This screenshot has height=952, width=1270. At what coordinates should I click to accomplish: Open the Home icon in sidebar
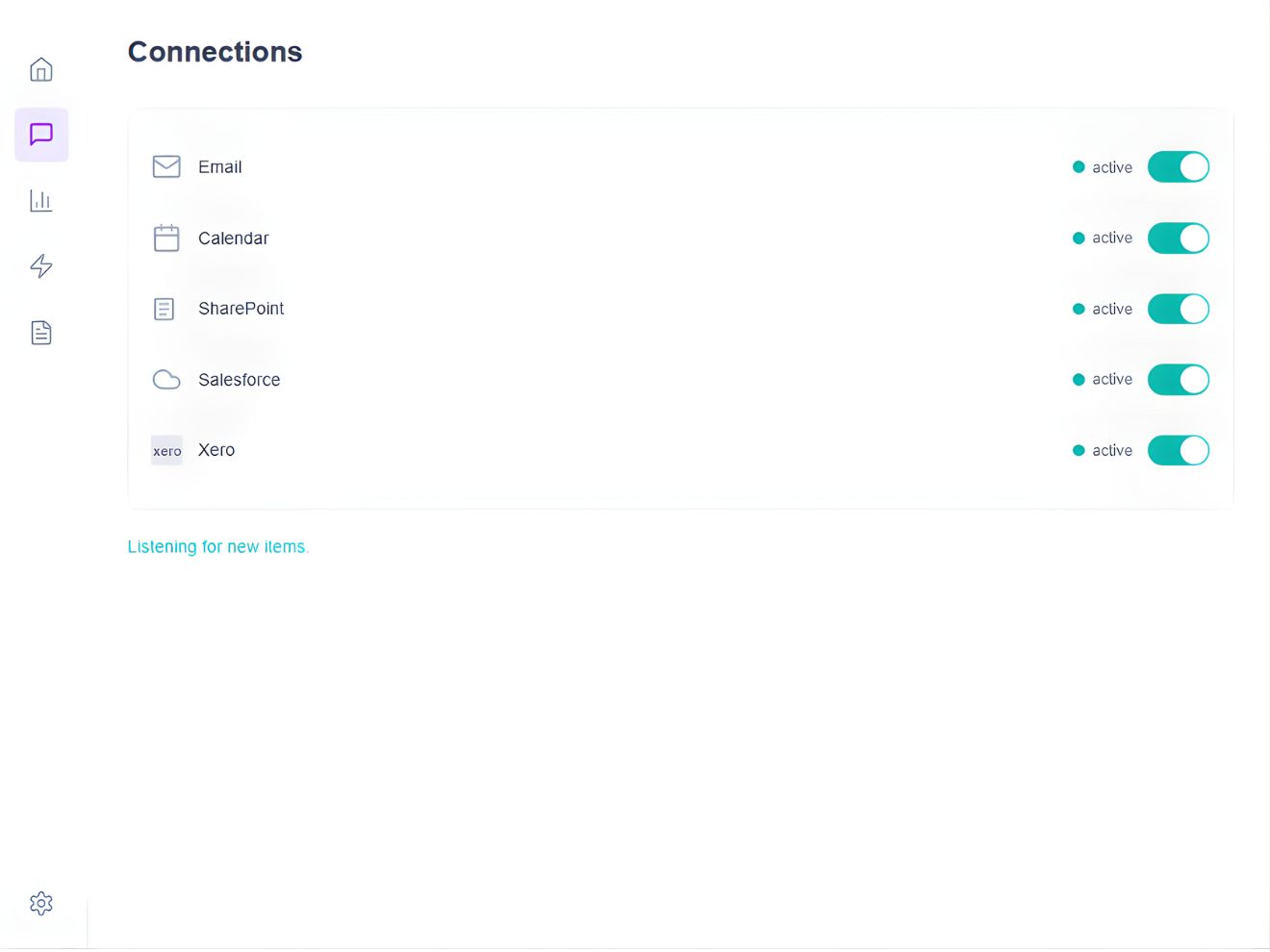click(x=41, y=70)
